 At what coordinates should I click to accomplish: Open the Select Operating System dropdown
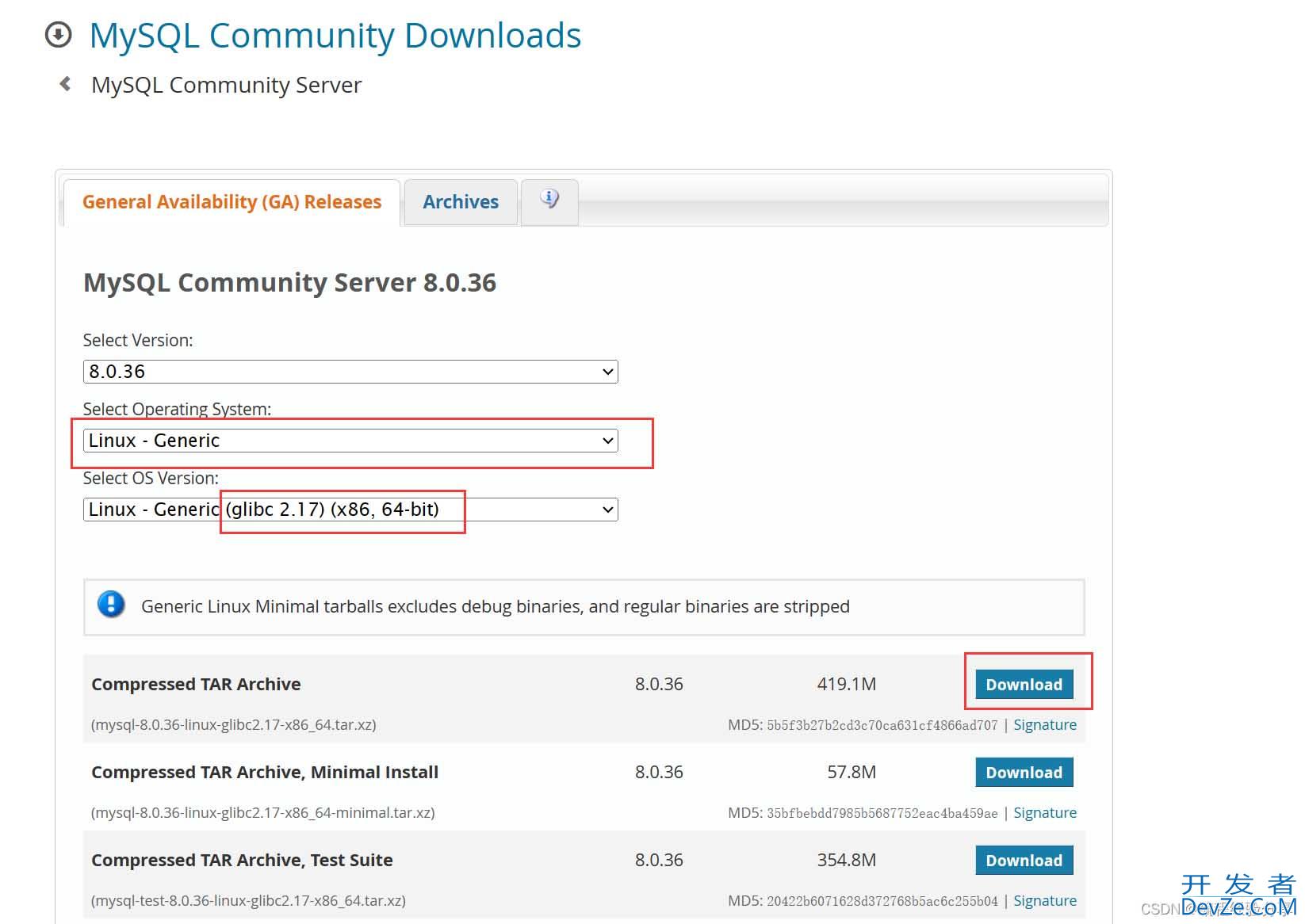350,441
